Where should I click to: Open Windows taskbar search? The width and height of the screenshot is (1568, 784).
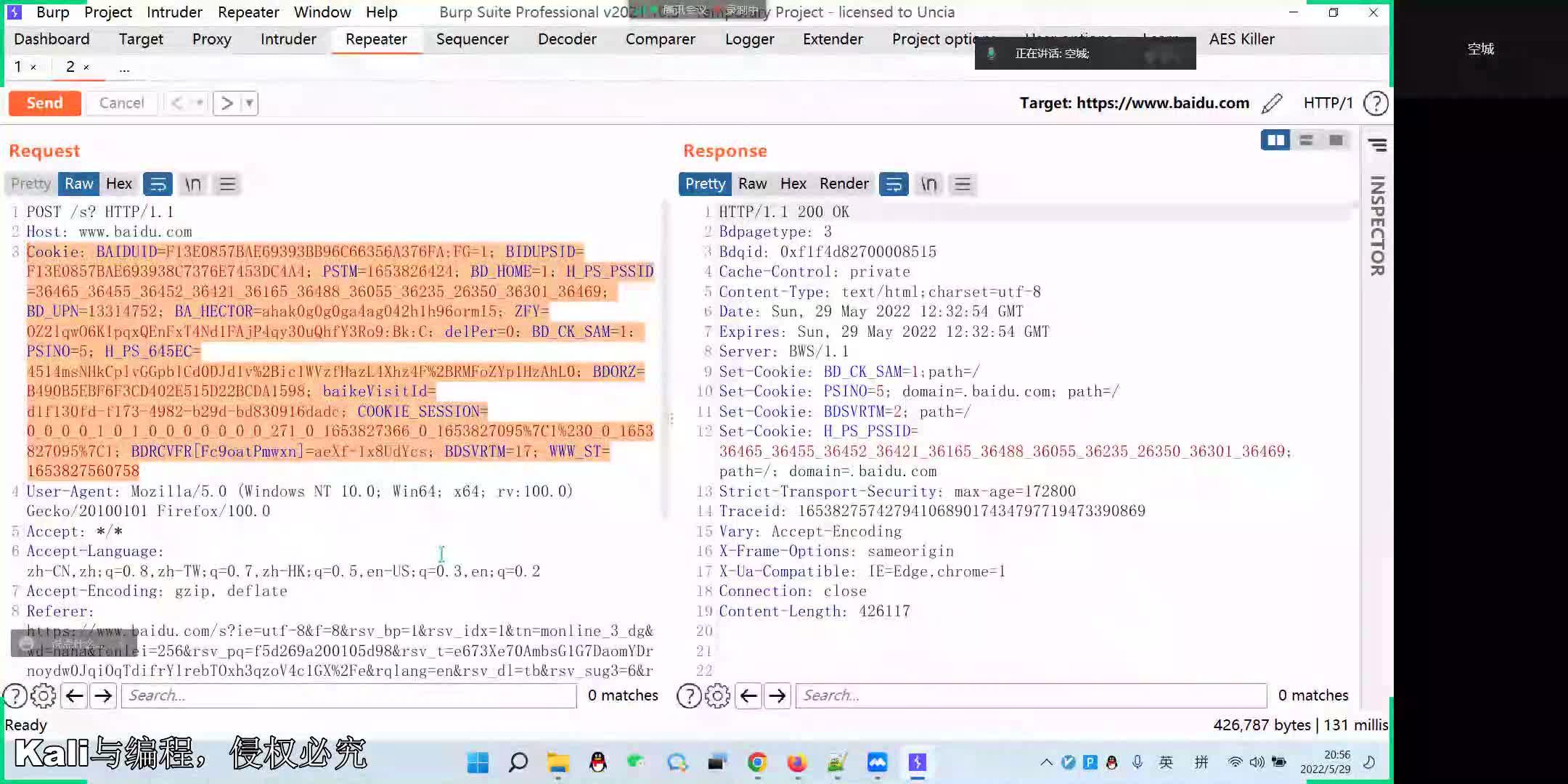pyautogui.click(x=518, y=762)
